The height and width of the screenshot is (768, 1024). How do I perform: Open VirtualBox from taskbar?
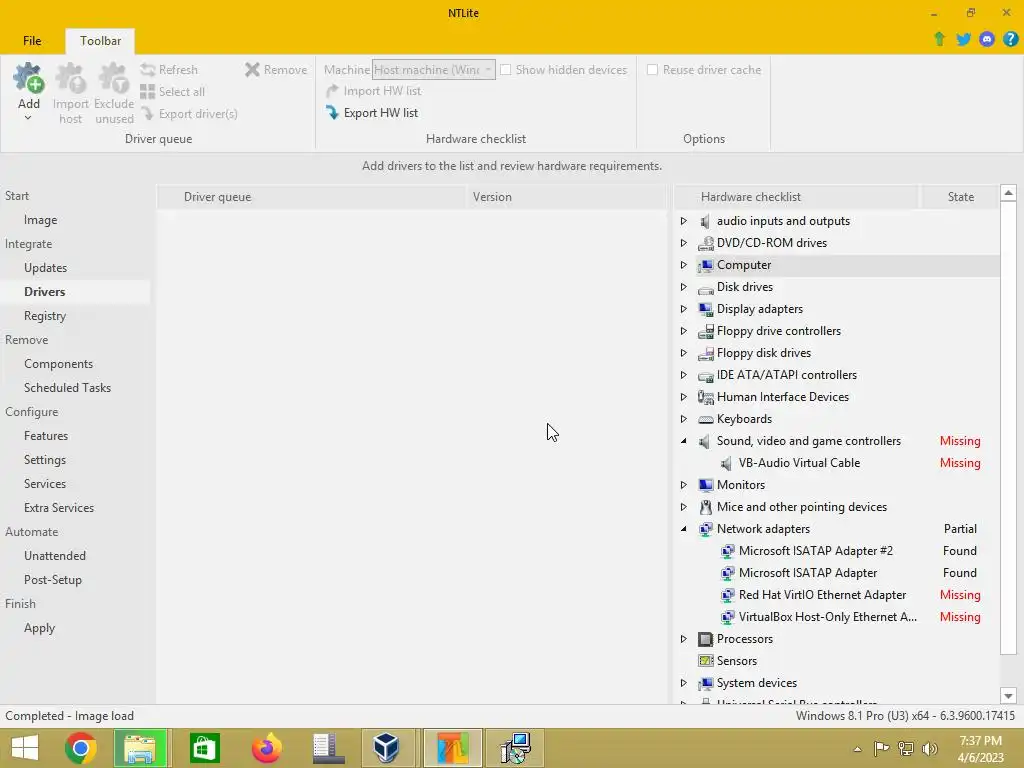387,748
